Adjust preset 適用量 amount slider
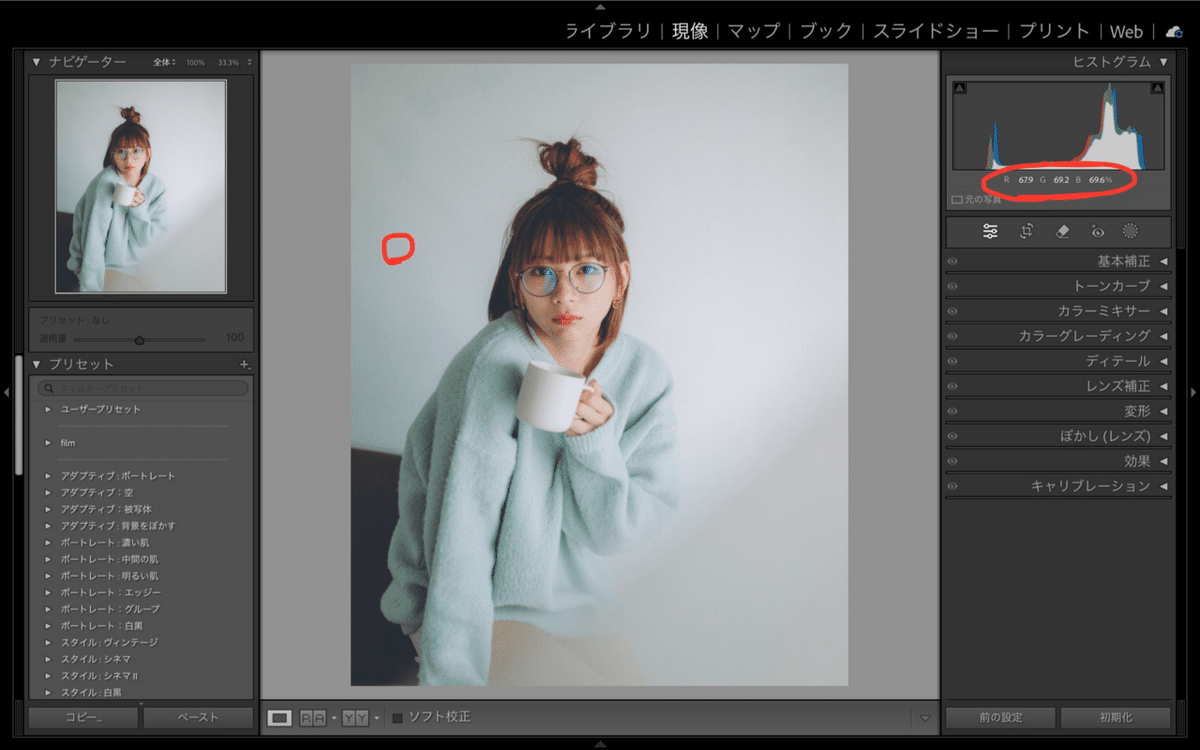This screenshot has height=750, width=1200. click(x=139, y=340)
